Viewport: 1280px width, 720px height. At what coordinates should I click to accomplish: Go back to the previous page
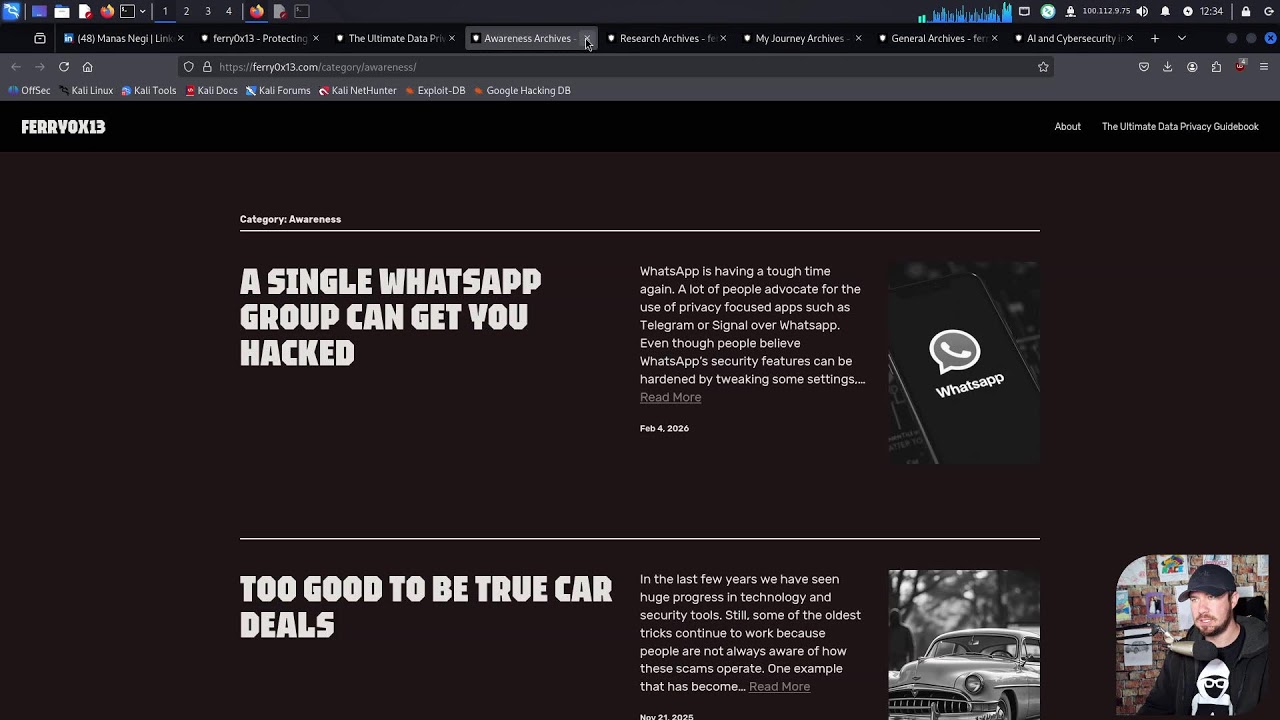pyautogui.click(x=16, y=67)
